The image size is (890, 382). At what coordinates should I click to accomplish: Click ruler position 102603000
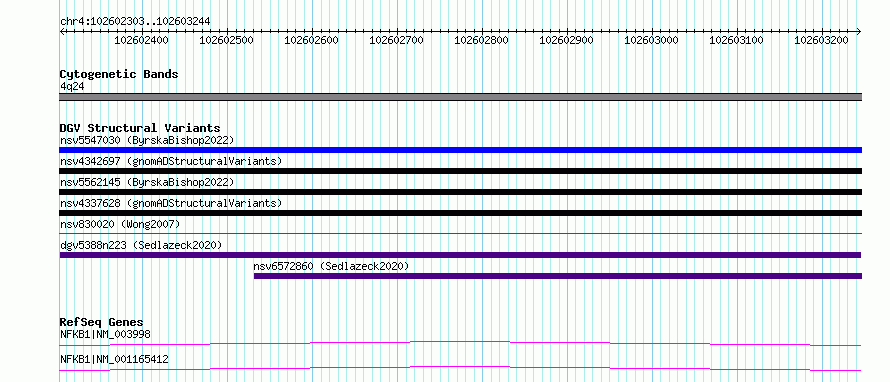[651, 40]
